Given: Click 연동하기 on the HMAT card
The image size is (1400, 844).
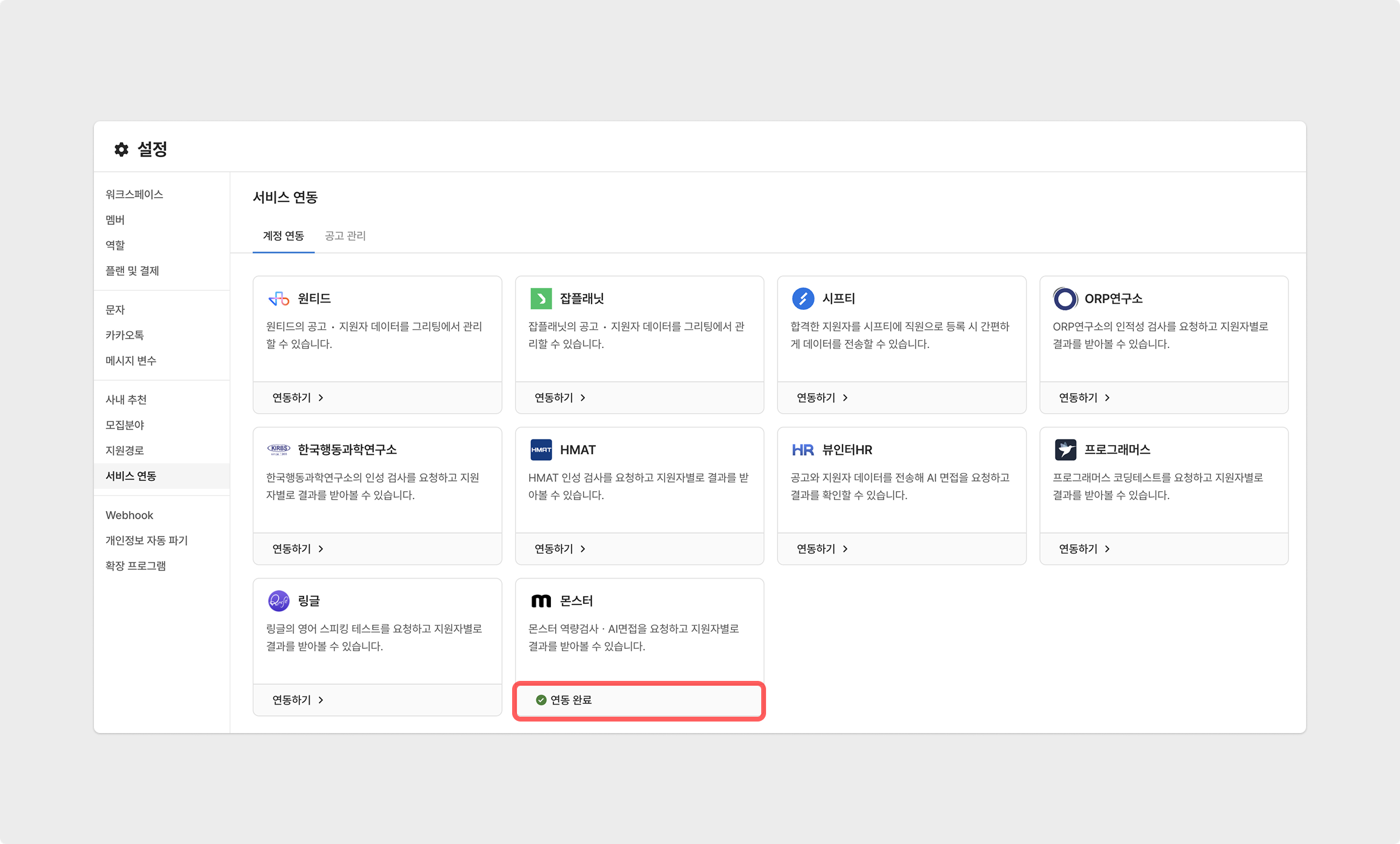Looking at the screenshot, I should 560,549.
